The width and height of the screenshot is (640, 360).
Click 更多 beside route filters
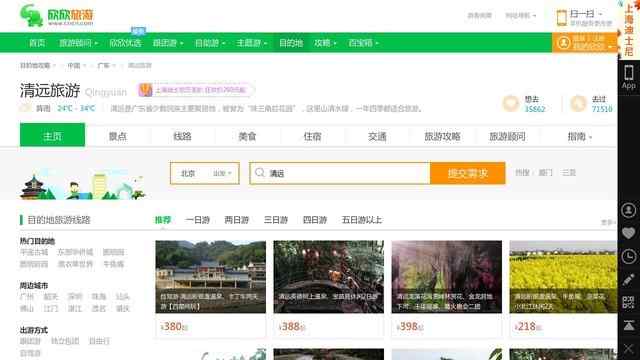click(x=608, y=222)
